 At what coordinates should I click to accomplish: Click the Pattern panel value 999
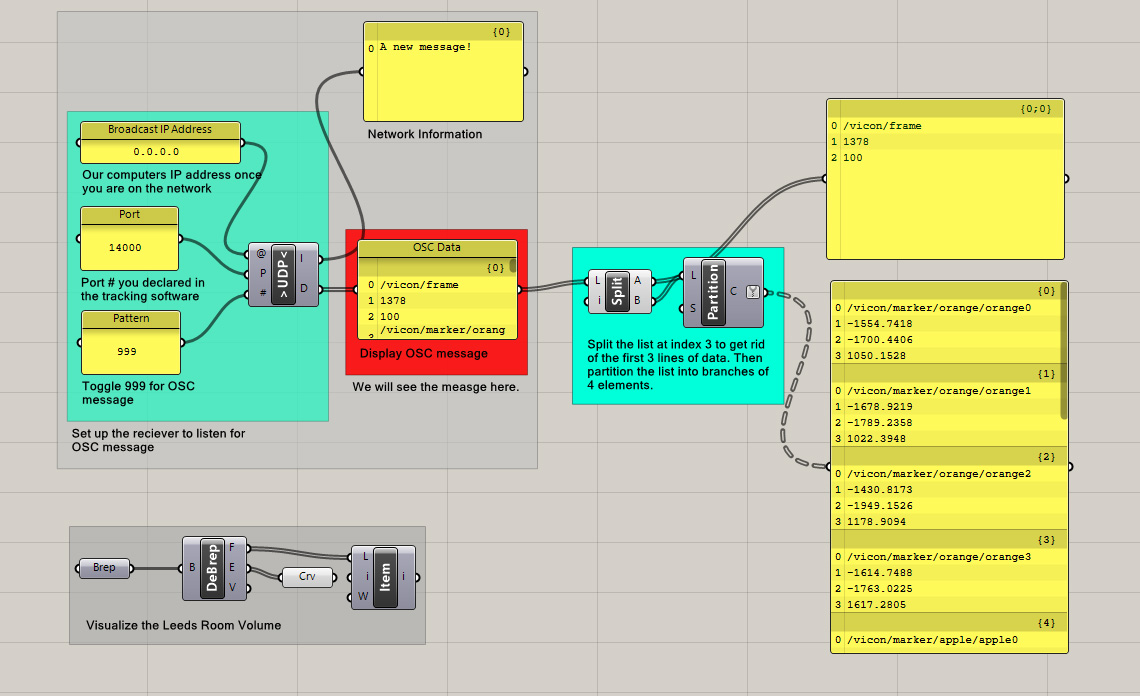[130, 351]
